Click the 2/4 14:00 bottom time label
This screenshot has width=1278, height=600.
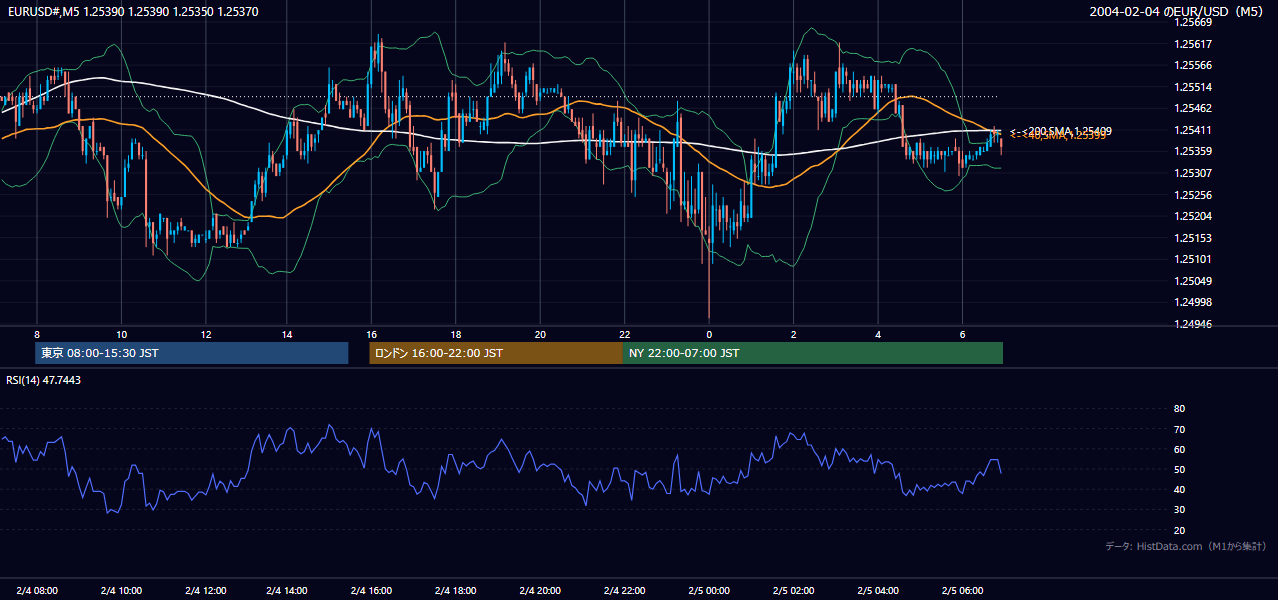(x=288, y=590)
